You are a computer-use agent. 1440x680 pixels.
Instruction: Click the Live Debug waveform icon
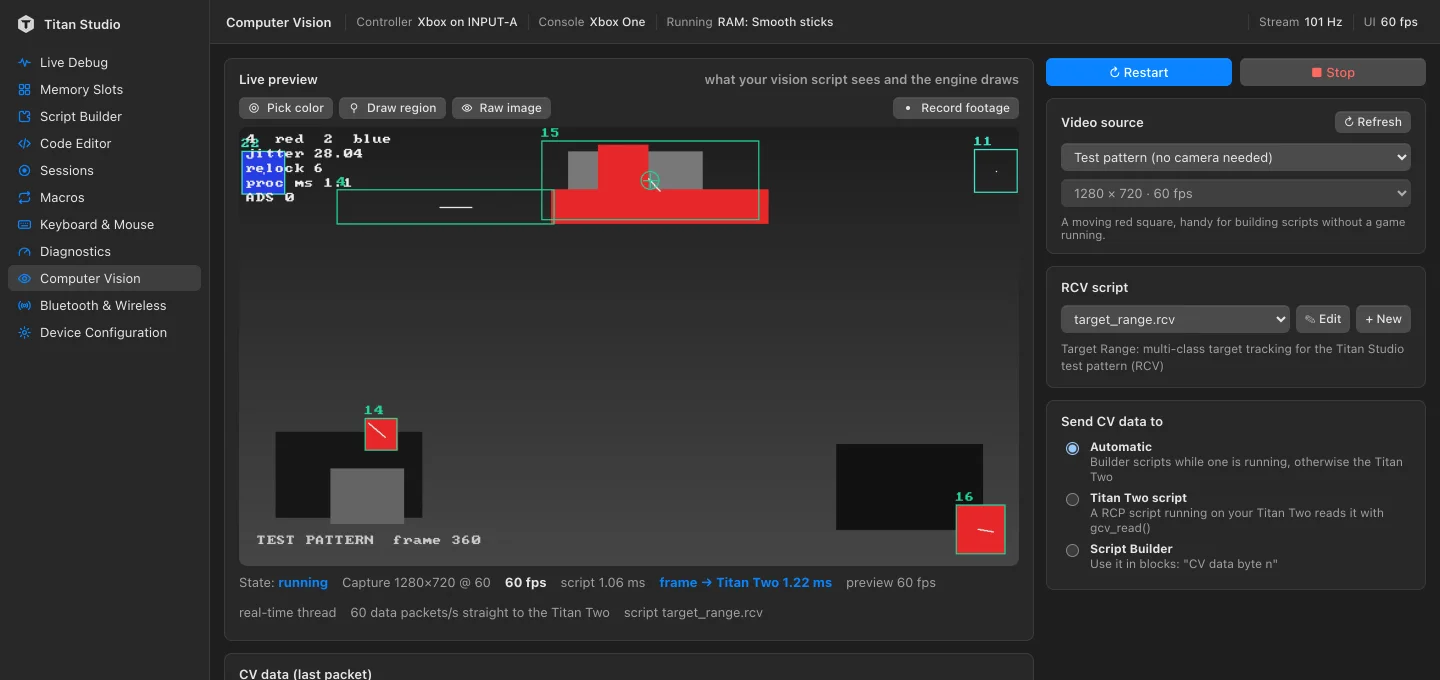[x=25, y=62]
